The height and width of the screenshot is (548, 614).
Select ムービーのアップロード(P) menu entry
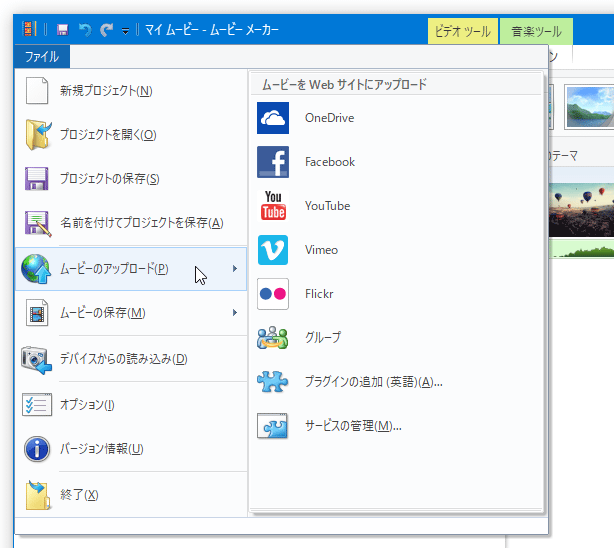click(x=131, y=269)
